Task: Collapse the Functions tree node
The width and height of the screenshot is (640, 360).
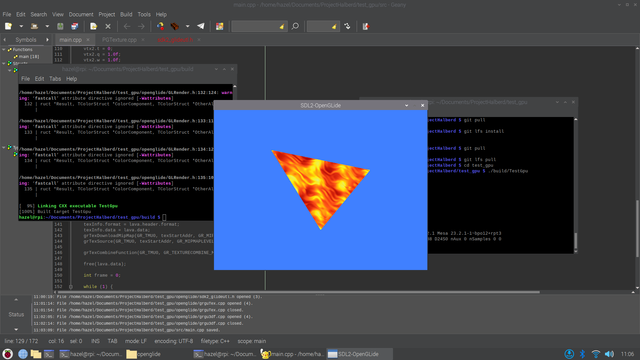Action: (4, 49)
